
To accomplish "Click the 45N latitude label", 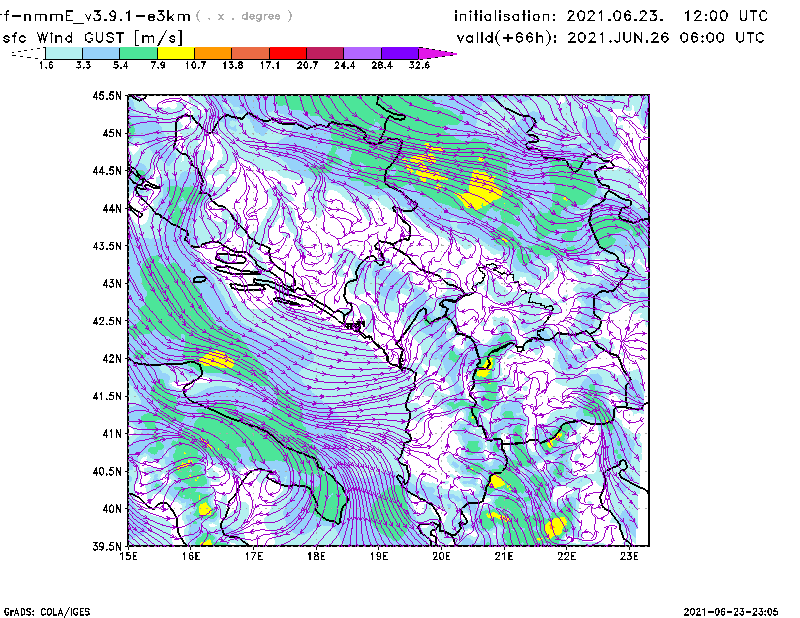I will 112,133.
